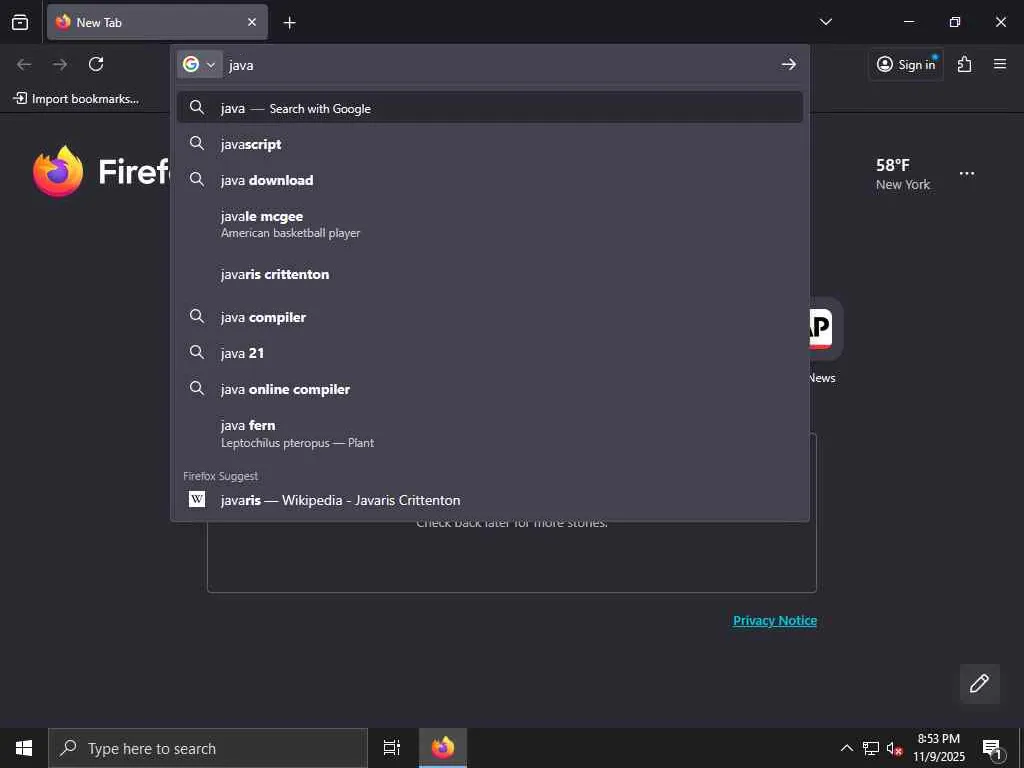Open Task View in the taskbar
This screenshot has height=768, width=1024.
(392, 748)
